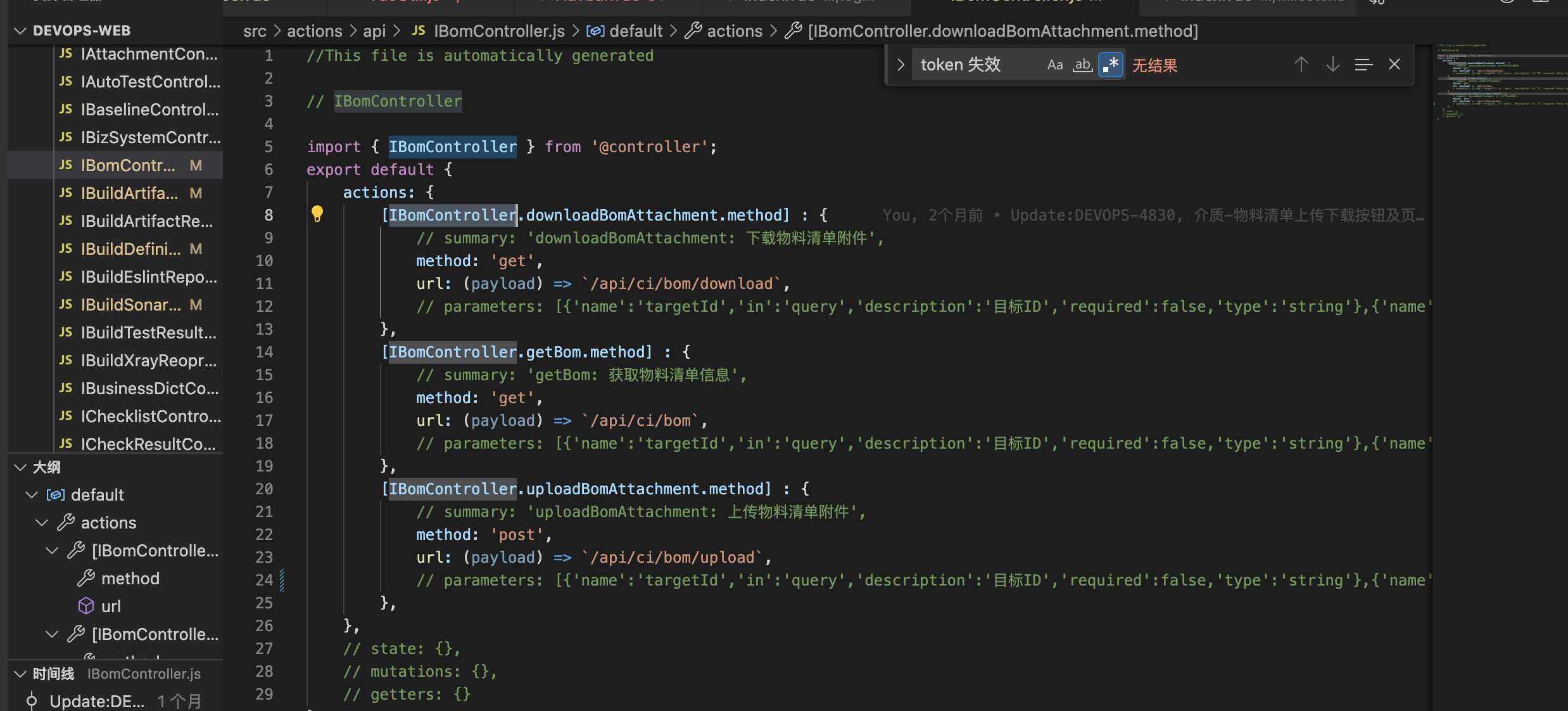Collapse the 大纲 outline section

(x=20, y=468)
